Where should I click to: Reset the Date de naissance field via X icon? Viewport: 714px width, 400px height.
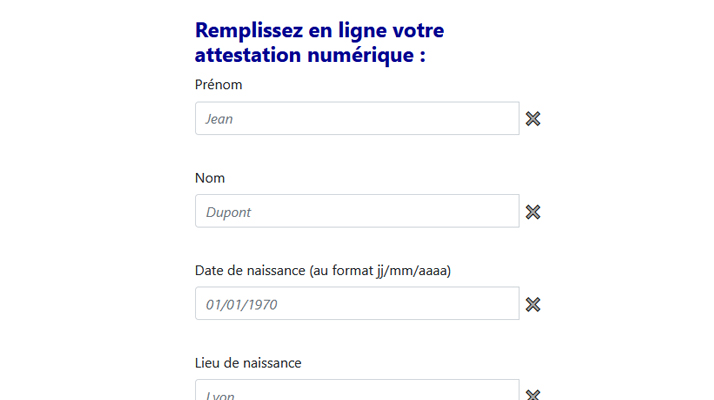click(x=533, y=304)
